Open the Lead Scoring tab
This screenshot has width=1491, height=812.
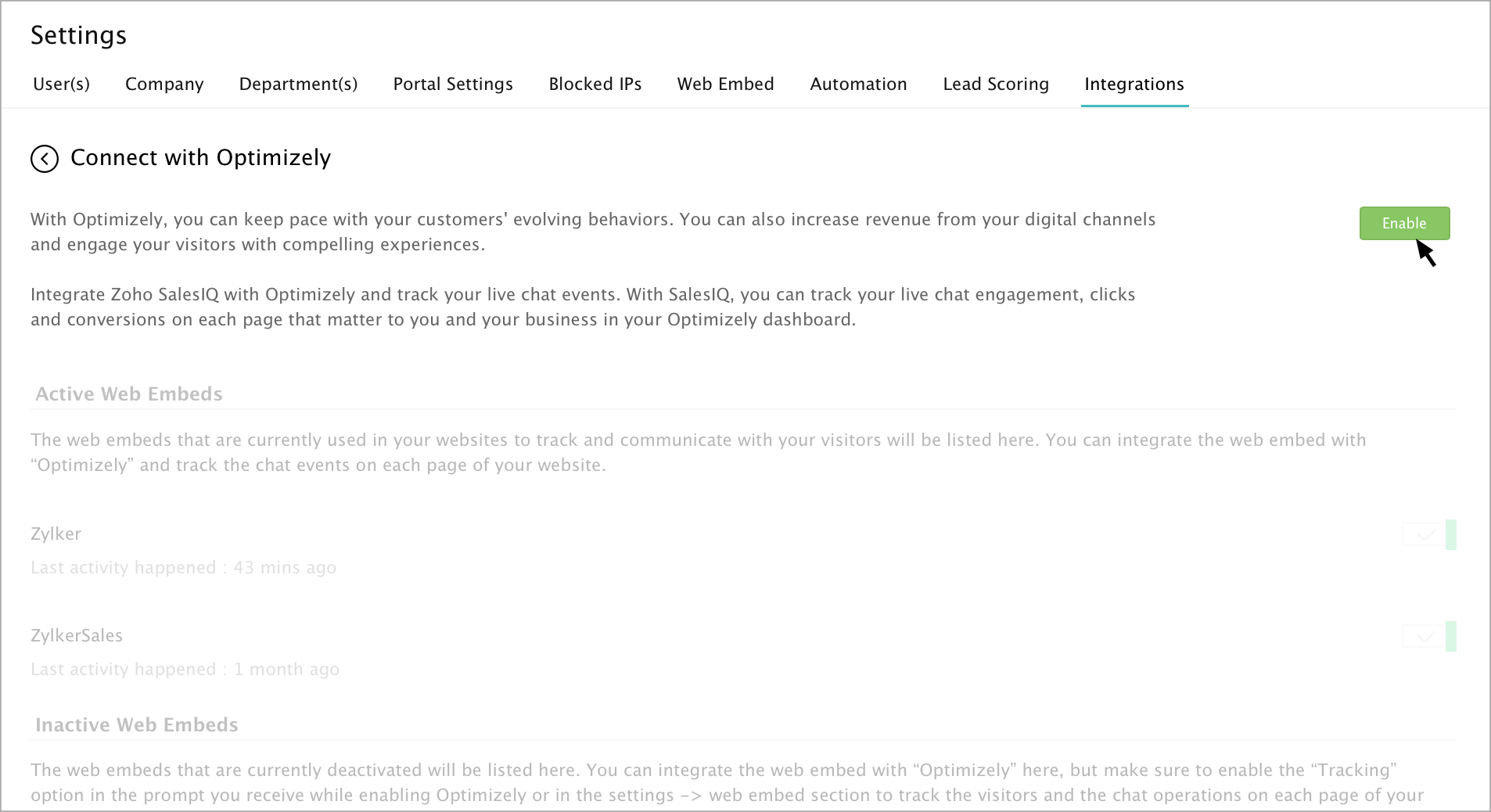[x=996, y=84]
